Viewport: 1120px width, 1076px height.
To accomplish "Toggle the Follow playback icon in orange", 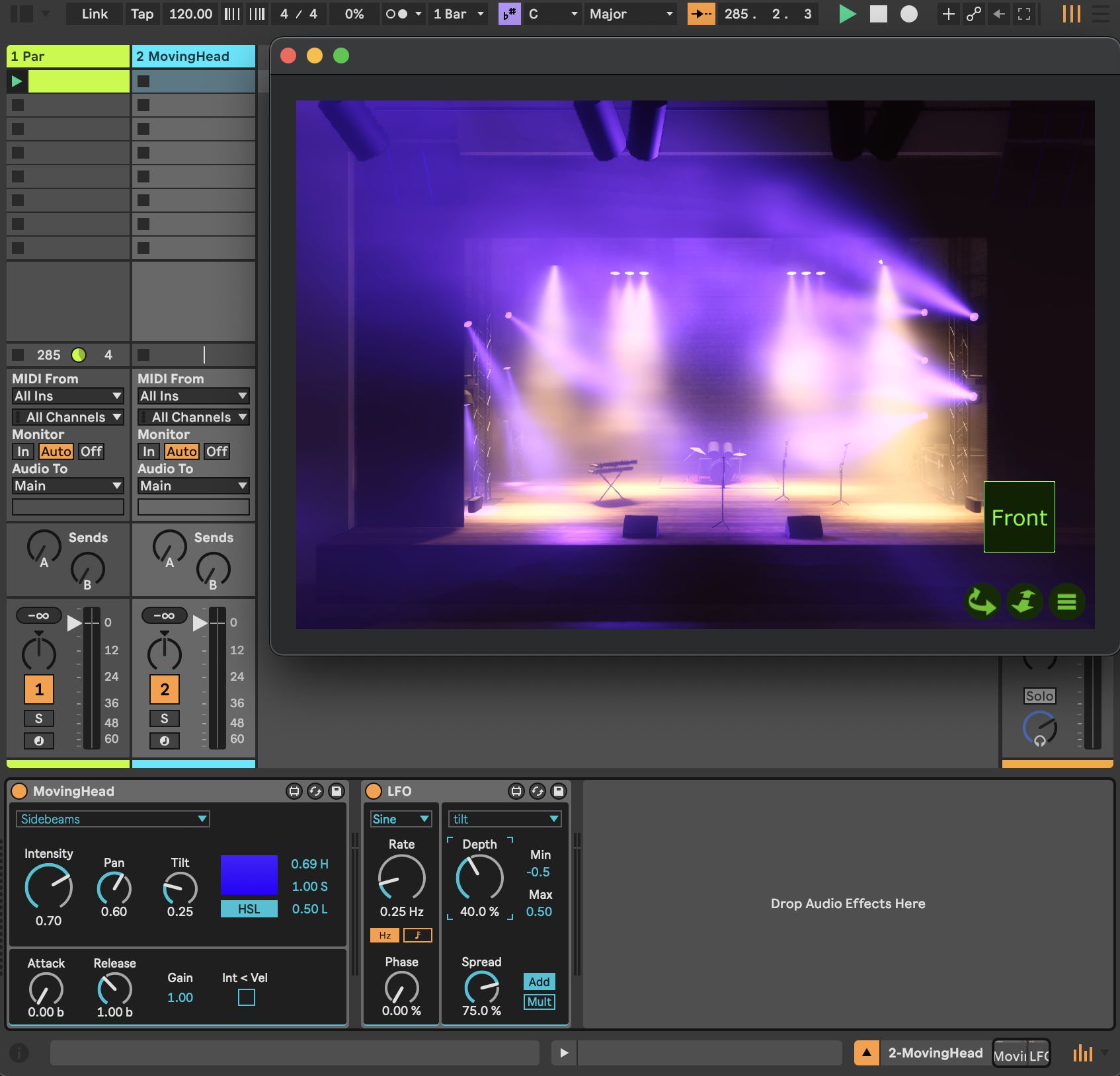I will [x=701, y=14].
